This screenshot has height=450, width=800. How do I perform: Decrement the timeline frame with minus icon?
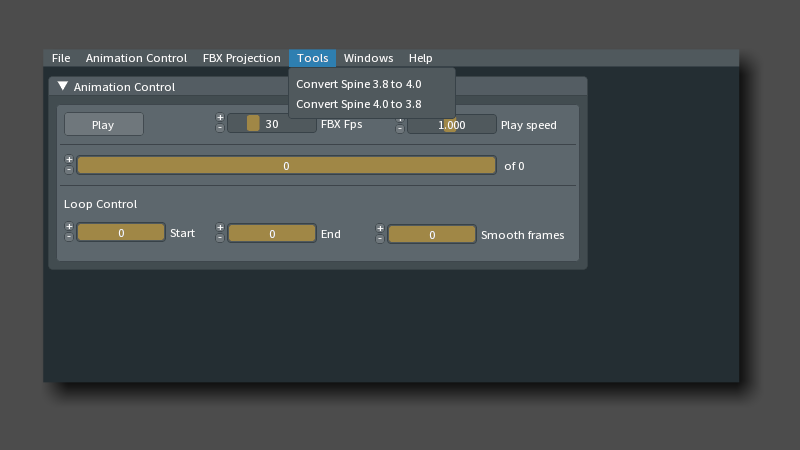click(69, 171)
